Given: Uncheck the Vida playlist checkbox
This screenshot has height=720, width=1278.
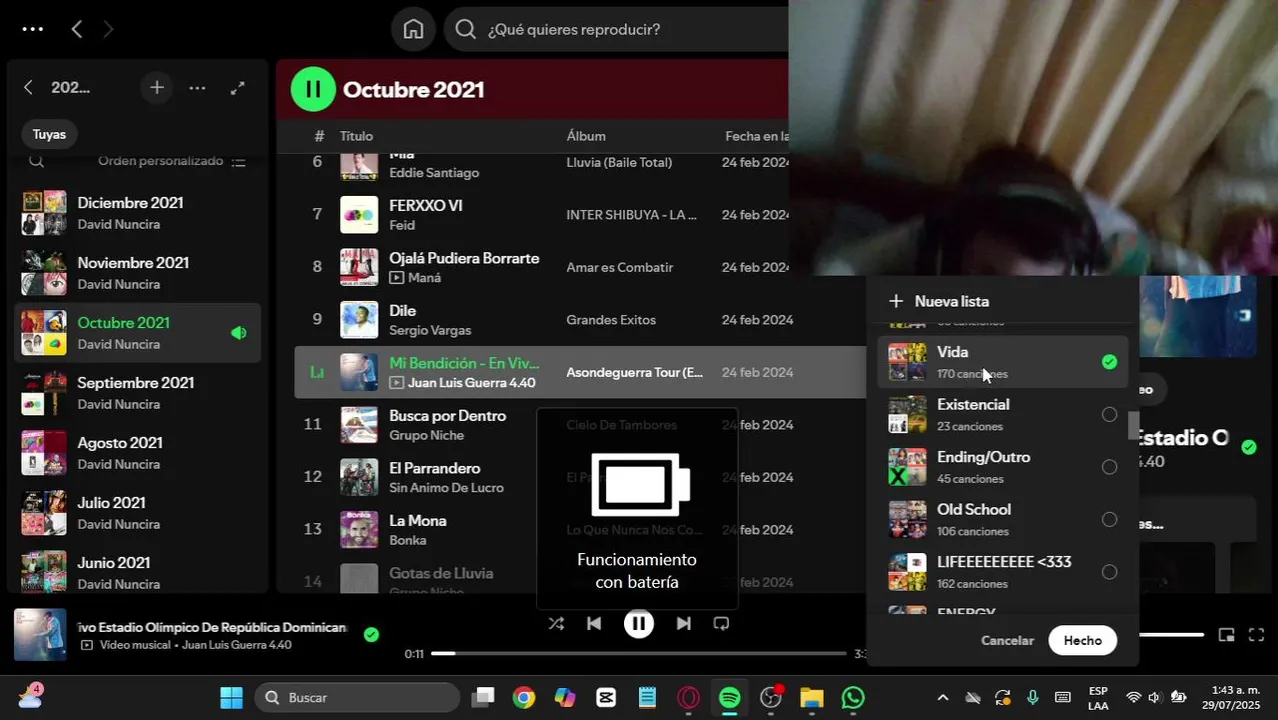Looking at the screenshot, I should [x=1109, y=362].
